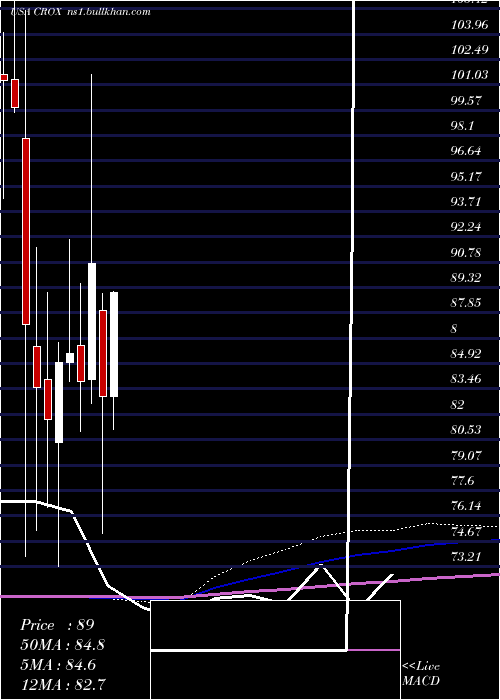Select the 82 price axis label

click(458, 404)
